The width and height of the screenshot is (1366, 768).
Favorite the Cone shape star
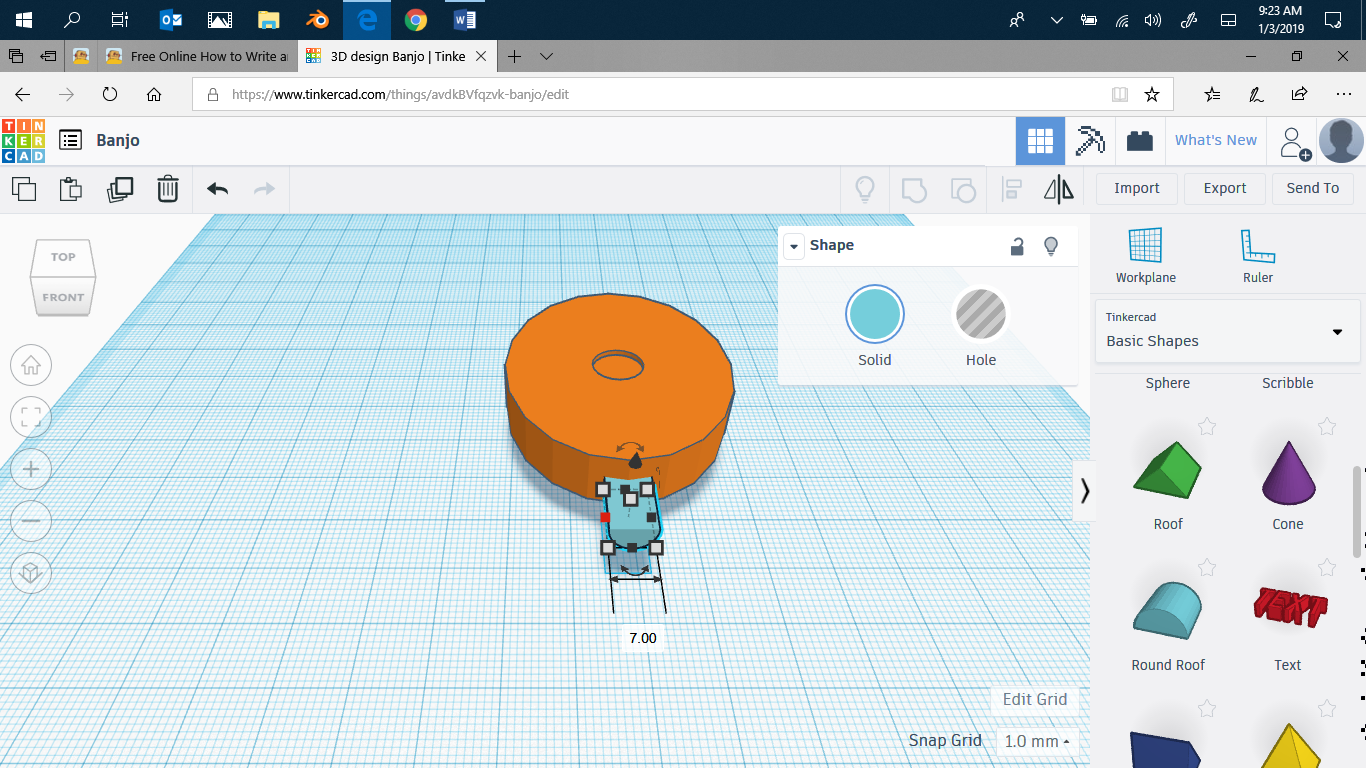click(1327, 427)
